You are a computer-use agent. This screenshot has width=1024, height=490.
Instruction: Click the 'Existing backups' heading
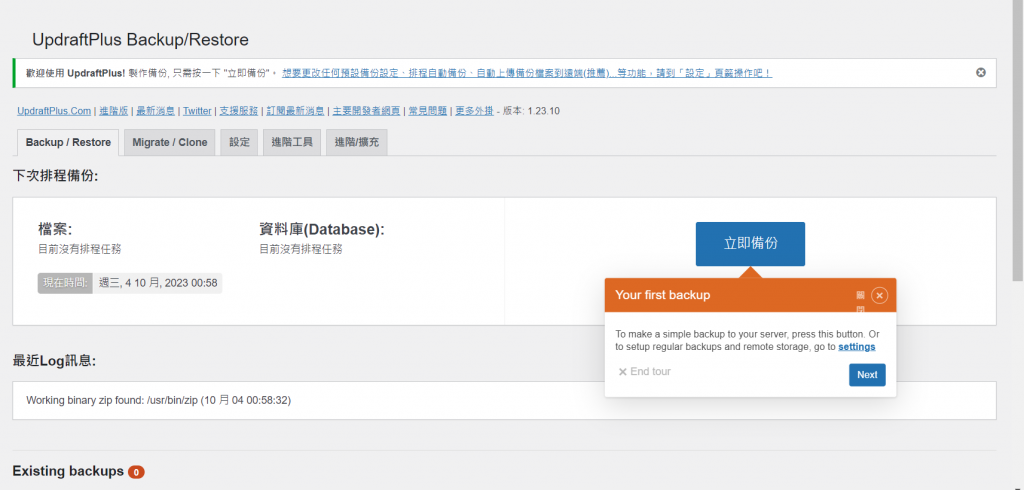[x=68, y=471]
